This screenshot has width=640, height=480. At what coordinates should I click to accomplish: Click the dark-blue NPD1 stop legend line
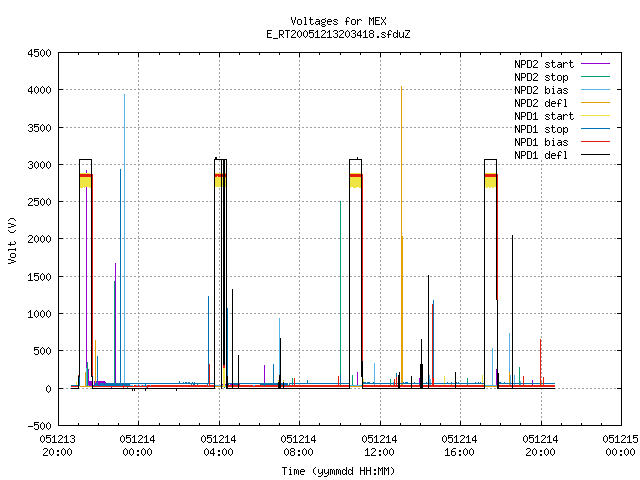point(596,129)
